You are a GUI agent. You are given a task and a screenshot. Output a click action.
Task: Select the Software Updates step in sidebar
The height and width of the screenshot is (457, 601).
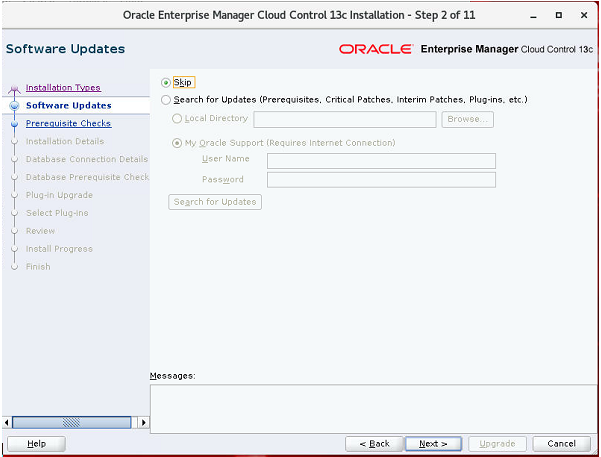tap(68, 106)
